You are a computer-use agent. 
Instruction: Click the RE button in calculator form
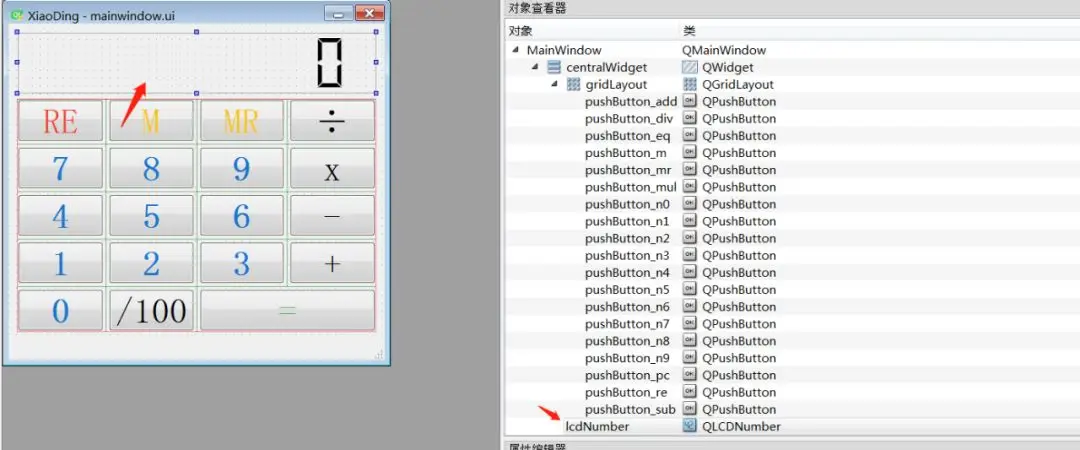(x=61, y=121)
